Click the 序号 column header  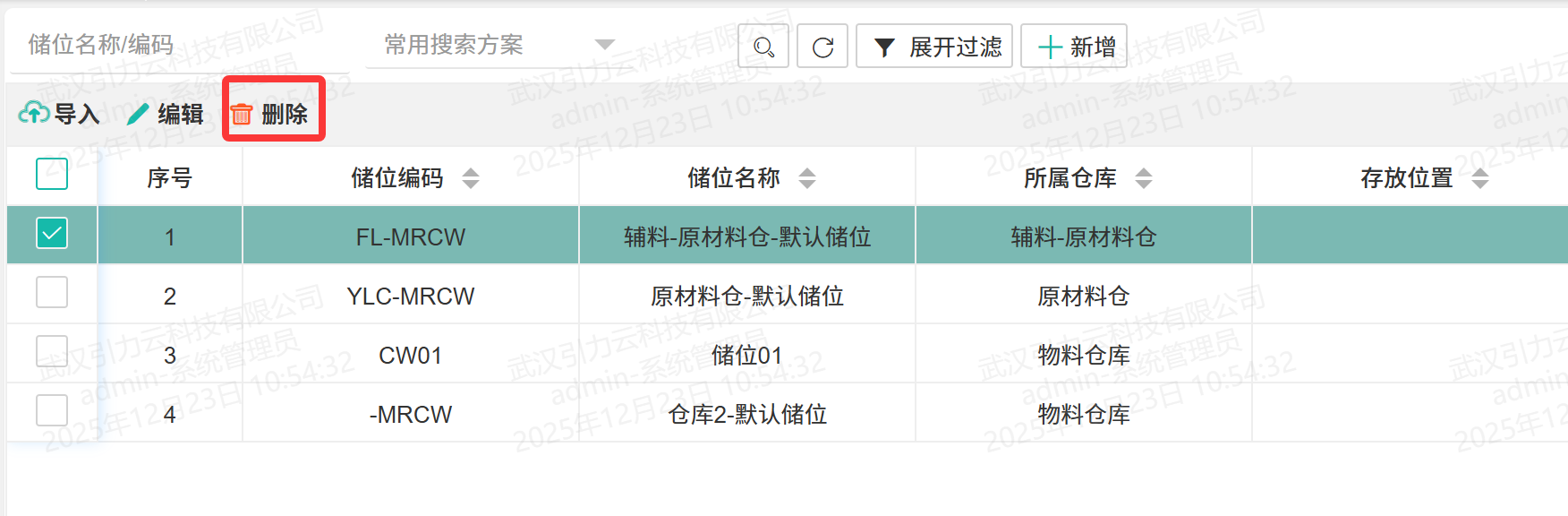pos(169,178)
